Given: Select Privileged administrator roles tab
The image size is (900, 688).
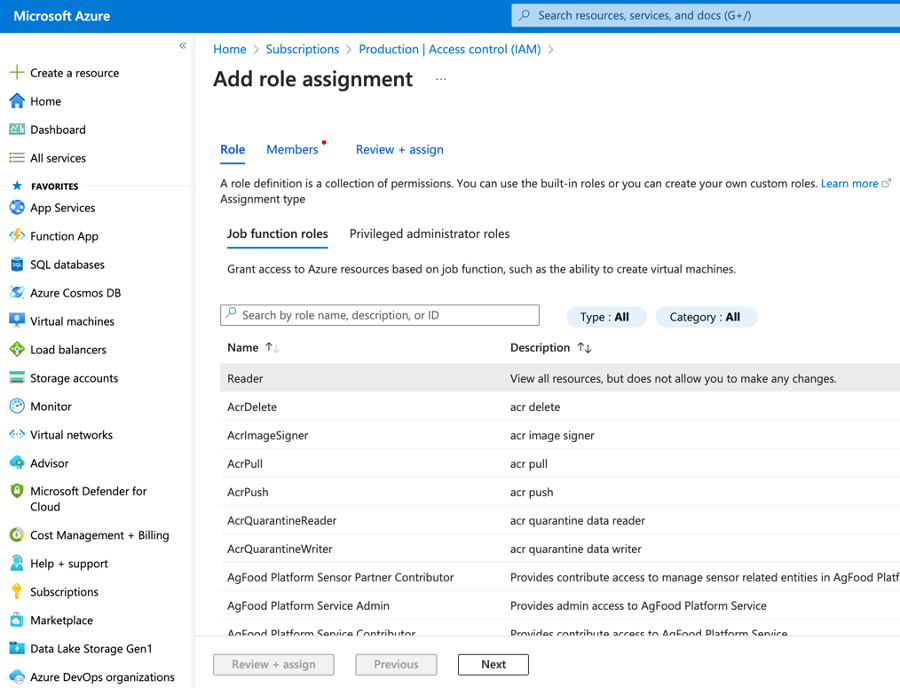Looking at the screenshot, I should 429,234.
